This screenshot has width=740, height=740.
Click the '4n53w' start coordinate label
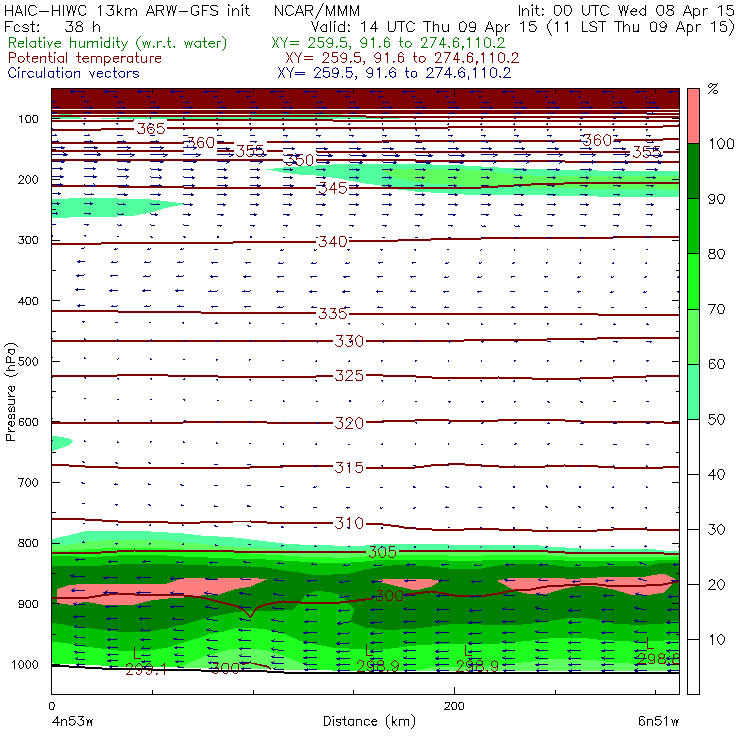click(x=71, y=722)
